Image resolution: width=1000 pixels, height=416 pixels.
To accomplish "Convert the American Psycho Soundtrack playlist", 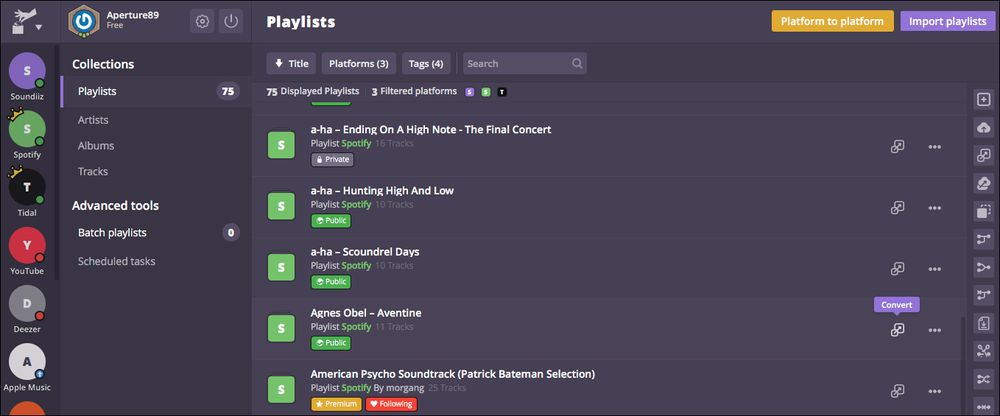I will (897, 390).
